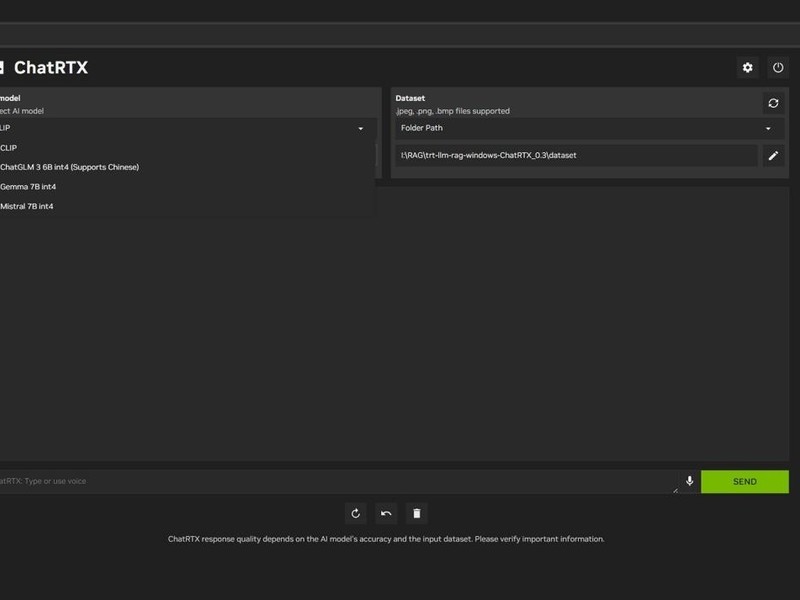This screenshot has width=800, height=600.
Task: Pick Mistral 7B int4 model
Action: (187, 206)
